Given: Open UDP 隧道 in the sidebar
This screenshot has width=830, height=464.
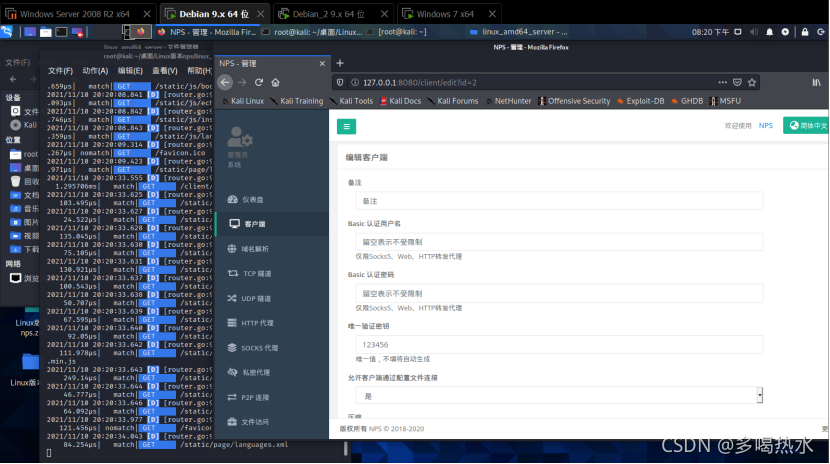Looking at the screenshot, I should click(x=272, y=298).
